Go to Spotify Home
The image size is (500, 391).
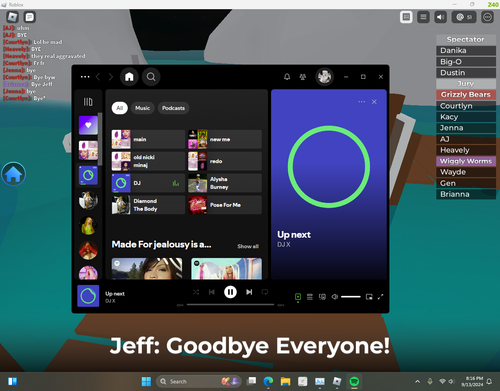click(x=129, y=77)
